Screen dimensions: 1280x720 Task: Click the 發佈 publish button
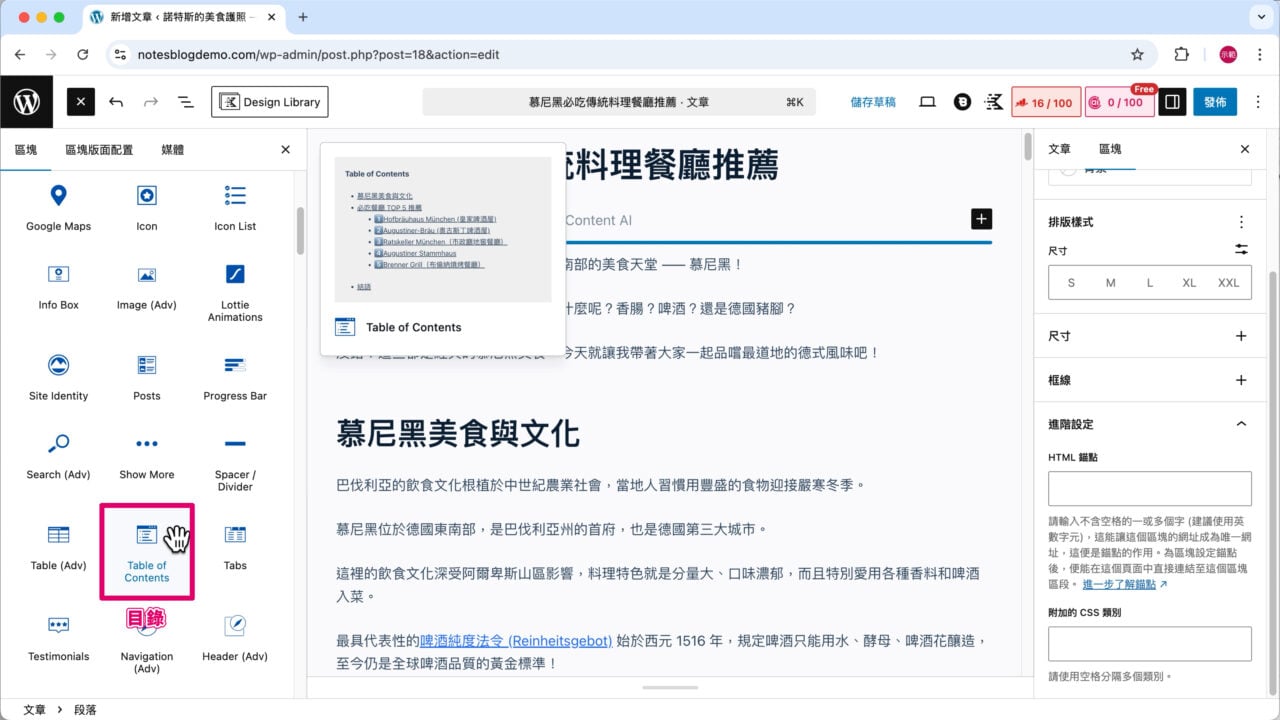click(x=1215, y=101)
